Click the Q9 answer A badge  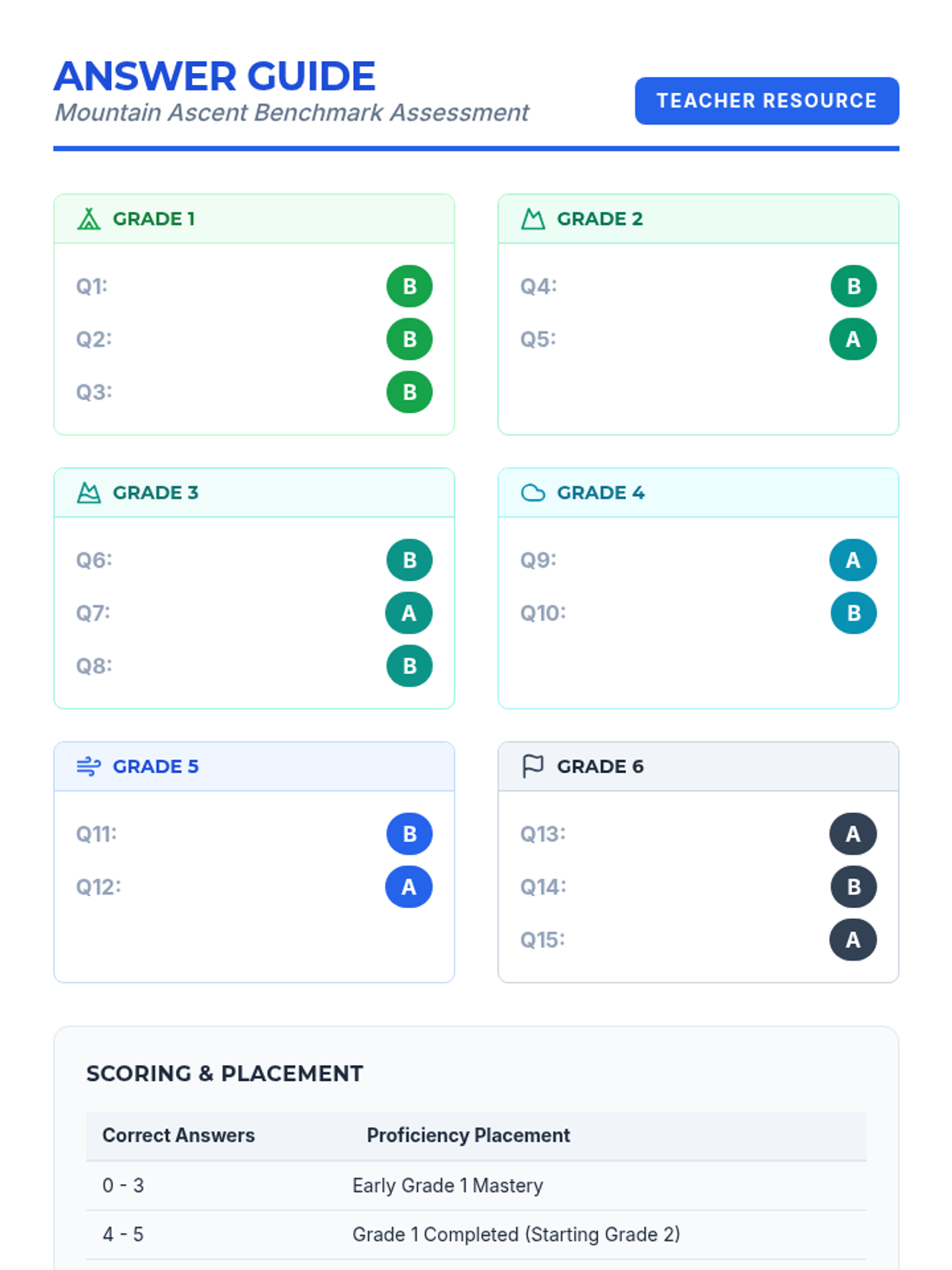coord(853,560)
